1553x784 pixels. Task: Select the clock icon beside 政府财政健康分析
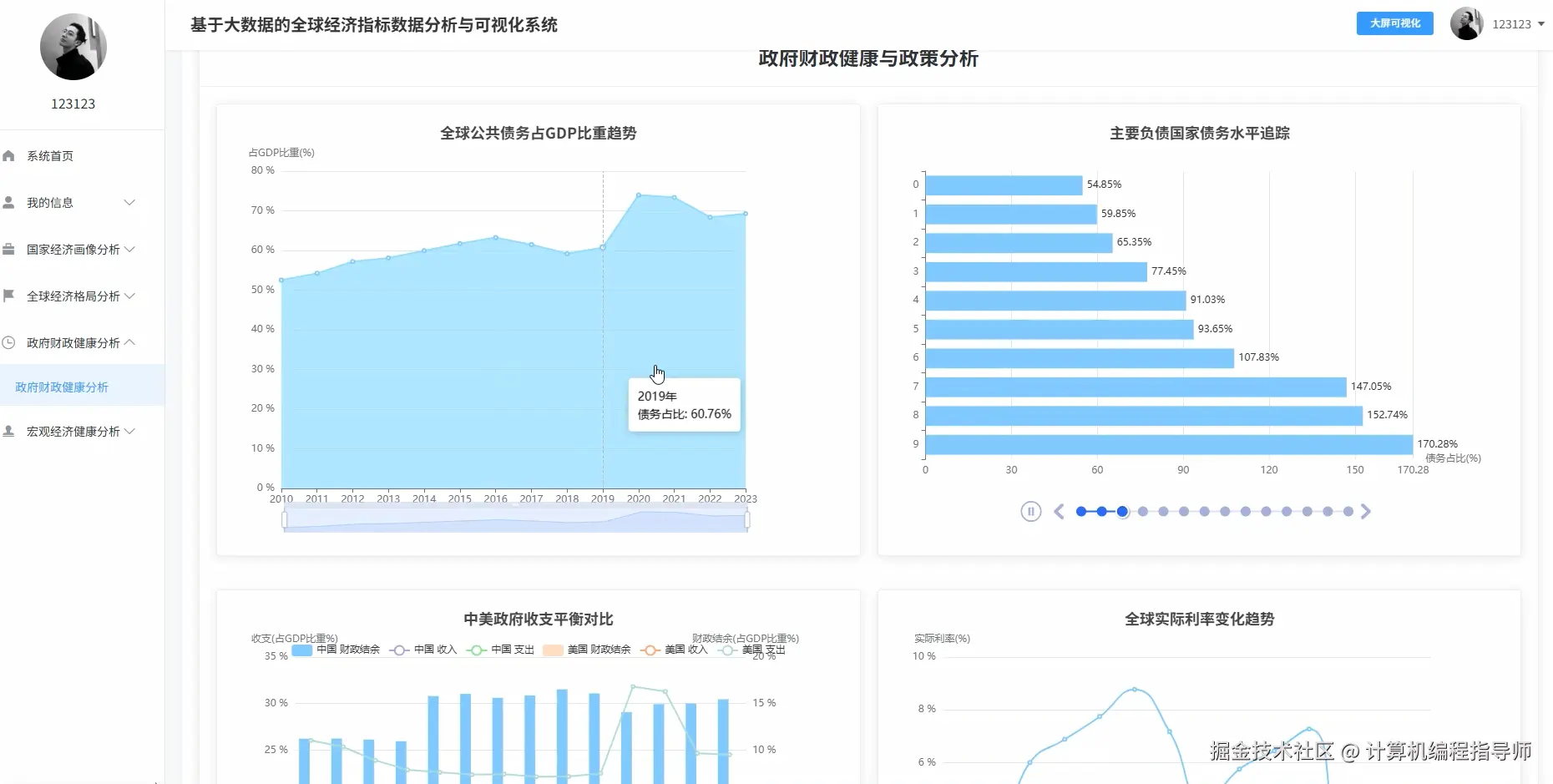(9, 342)
